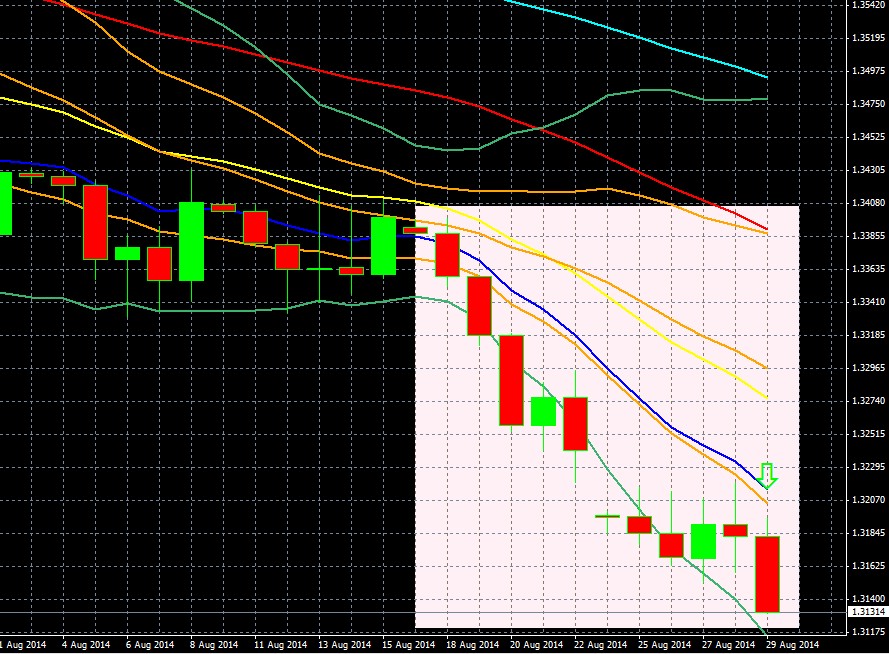Image resolution: width=889 pixels, height=654 pixels.
Task: Click the current price label 1.31314
Action: (864, 611)
